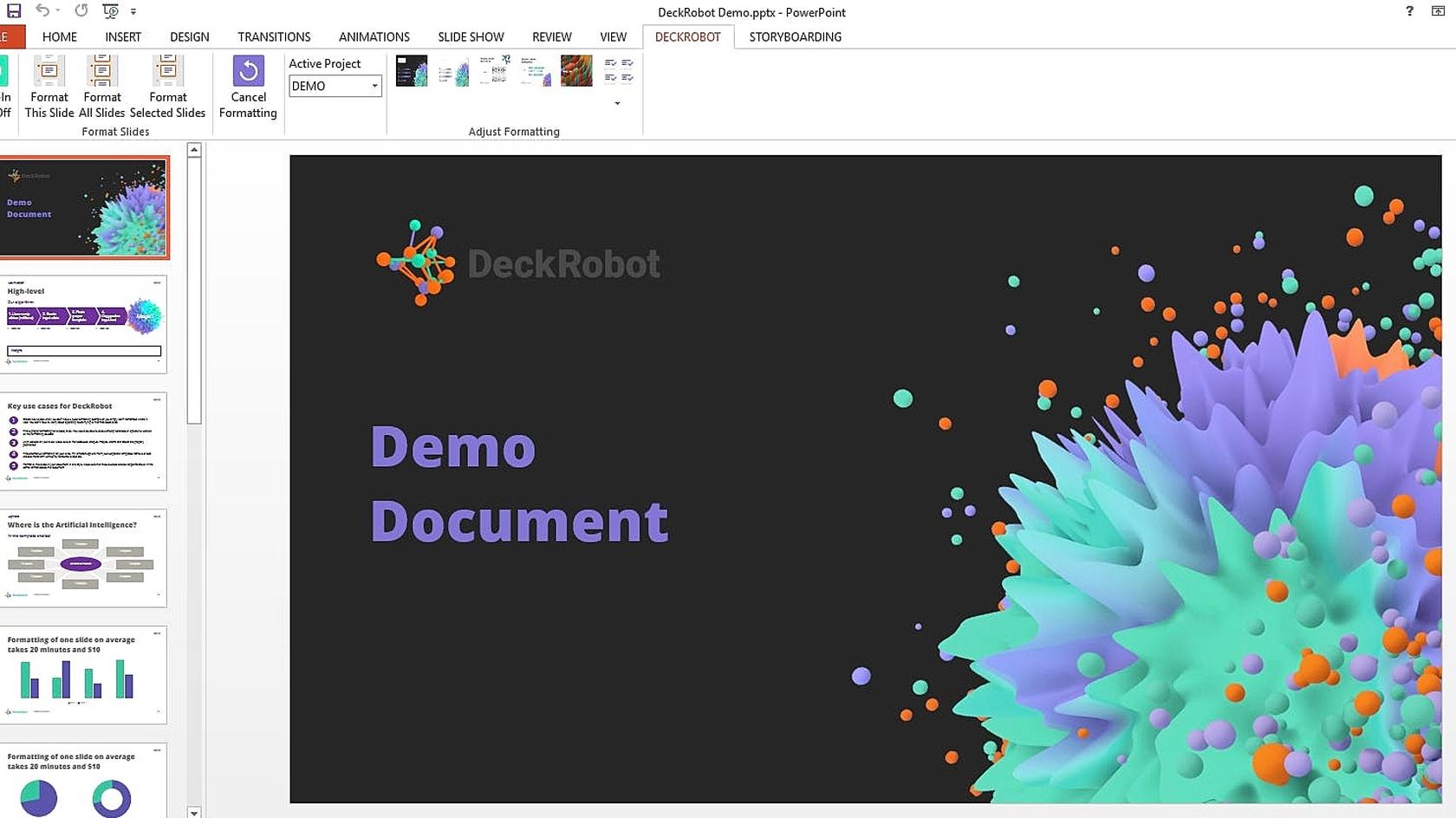Click the slide panel scrollbar thumb
Screen dimensions: 1456x818
(194, 290)
